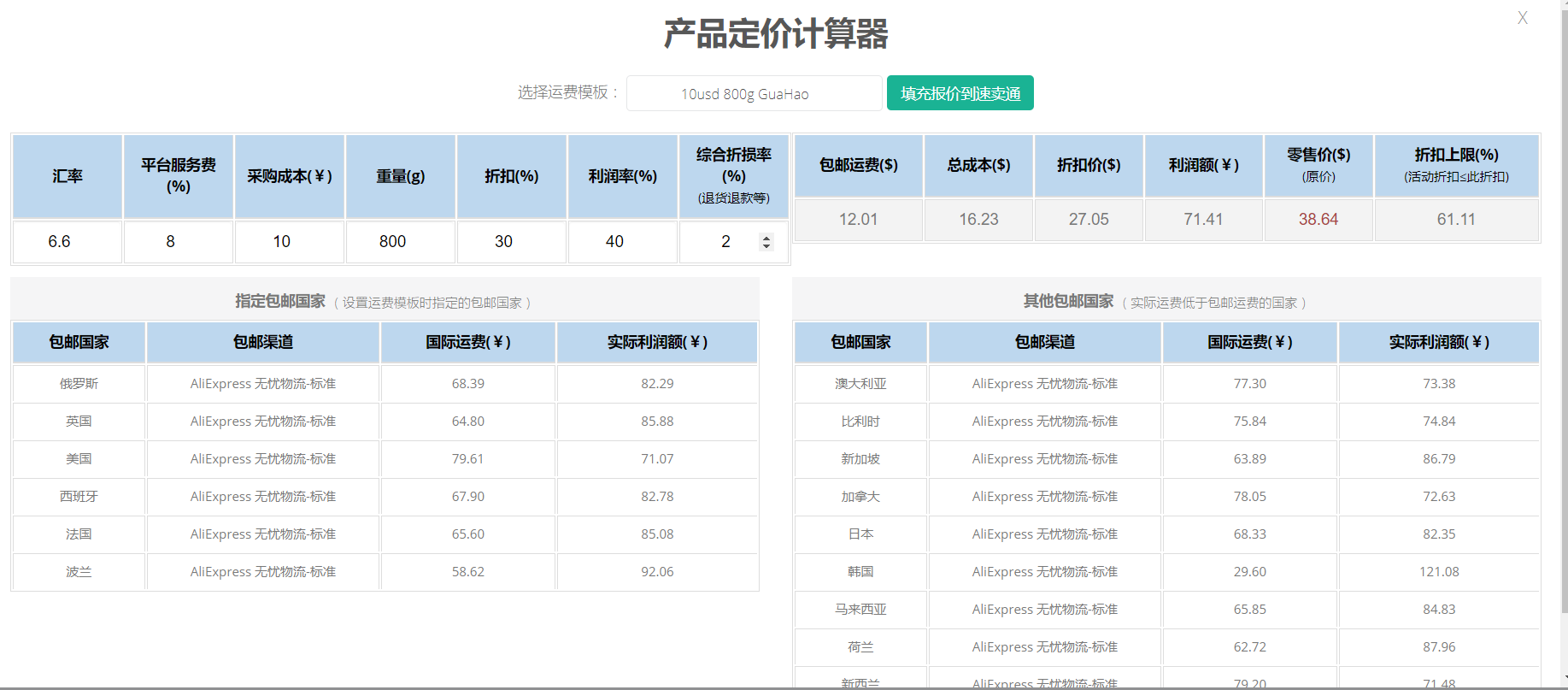Select the 澳大利亚 country row
Screen dimensions: 1568x690
(x=1166, y=384)
